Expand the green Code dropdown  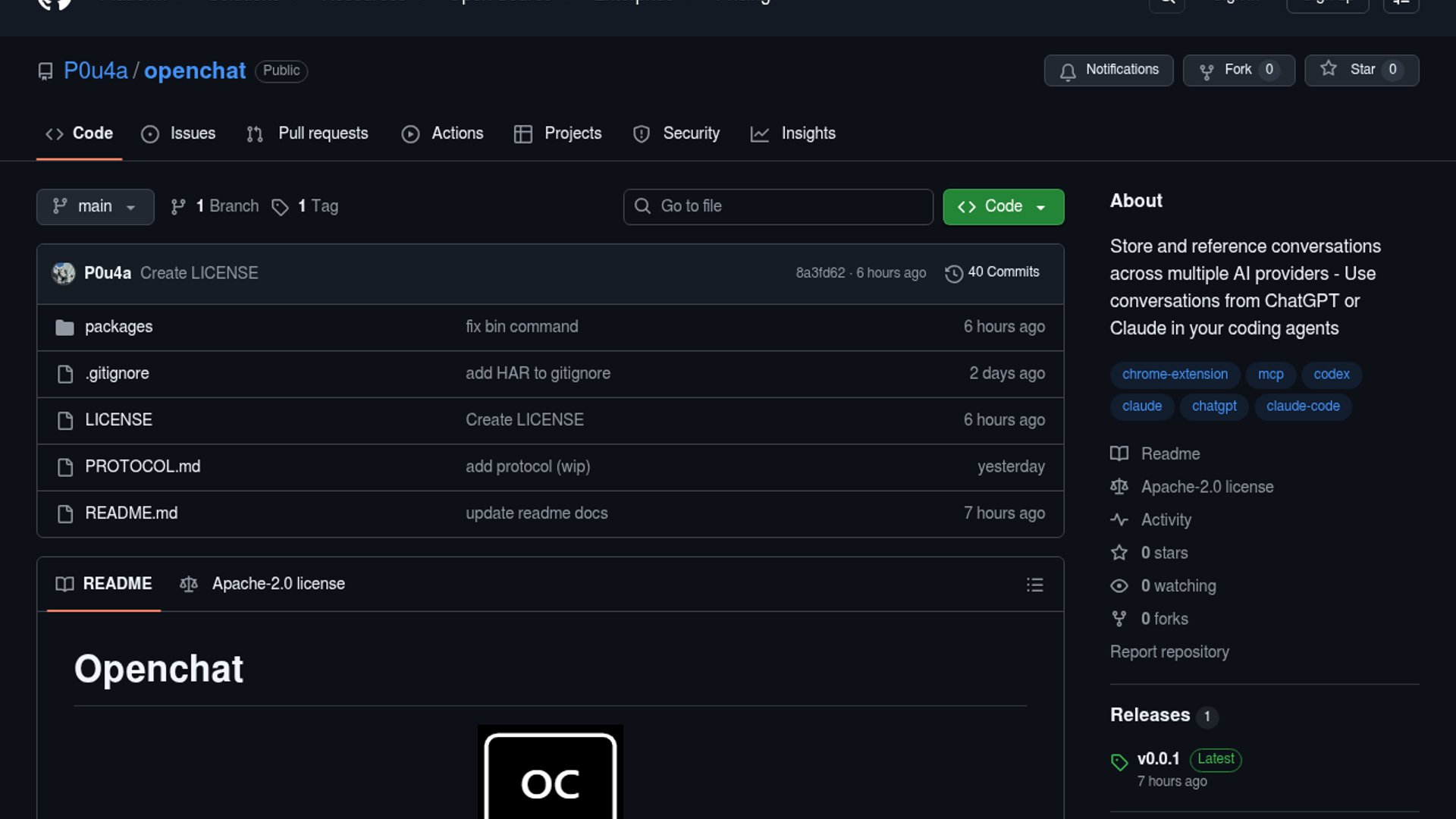tap(1003, 206)
